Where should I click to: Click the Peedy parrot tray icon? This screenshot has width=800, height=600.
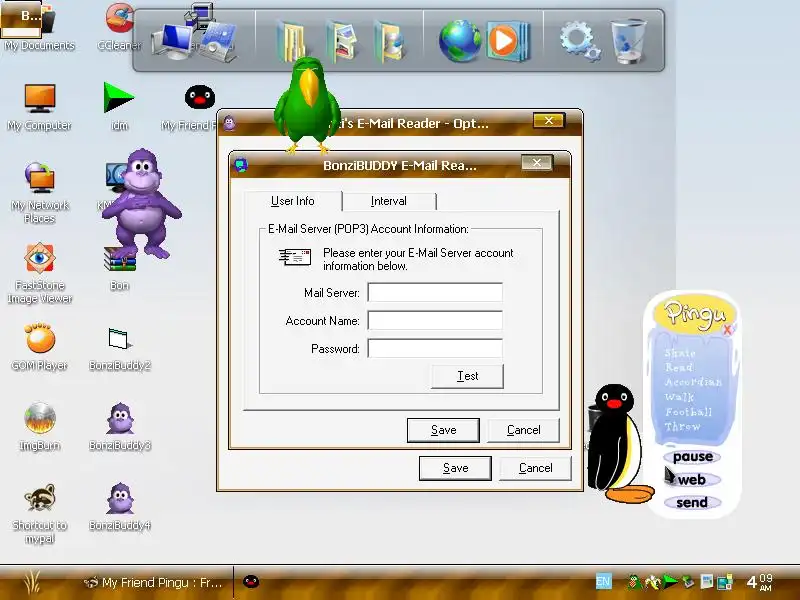[634, 582]
